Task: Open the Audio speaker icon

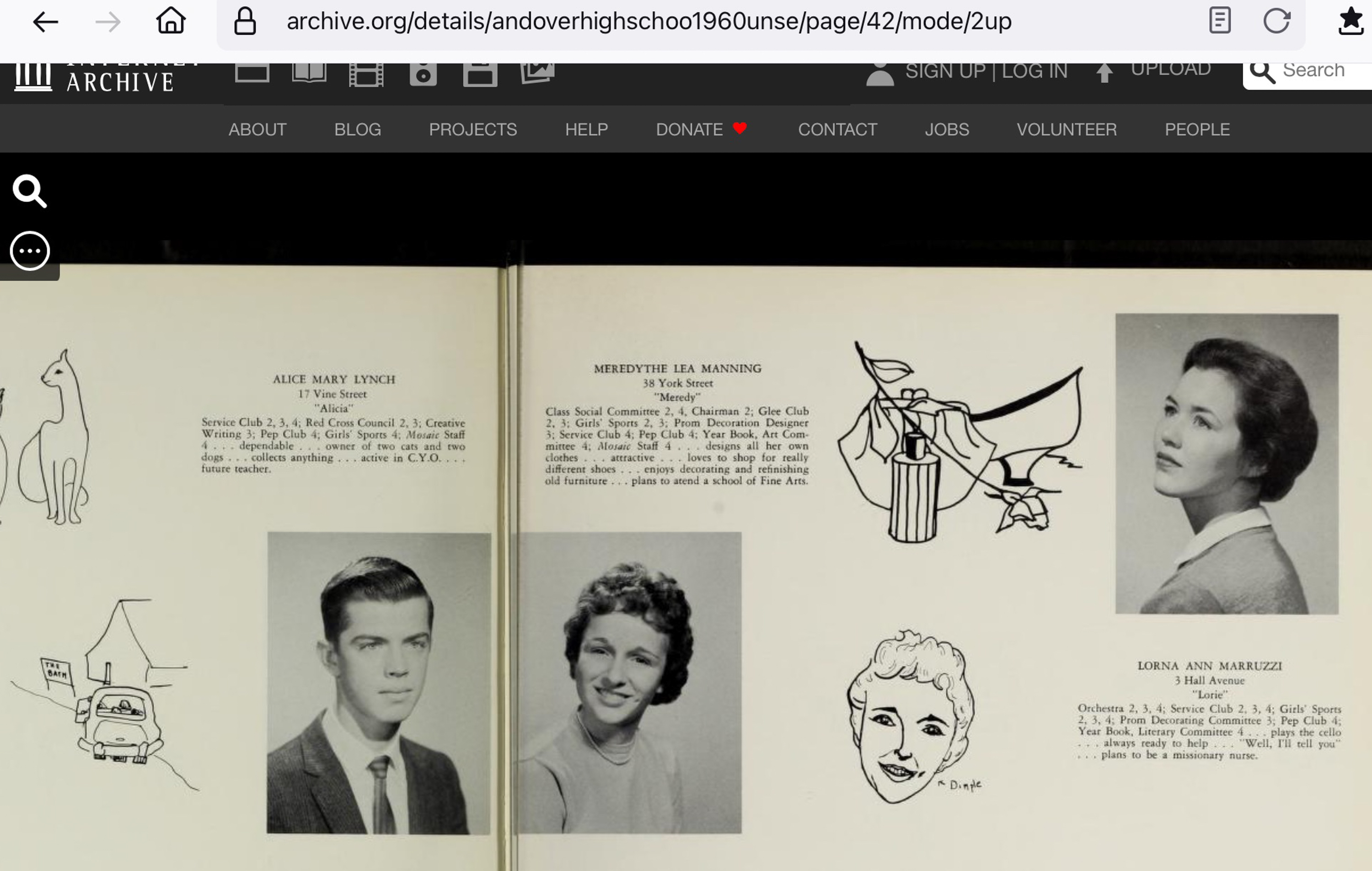Action: coord(423,75)
